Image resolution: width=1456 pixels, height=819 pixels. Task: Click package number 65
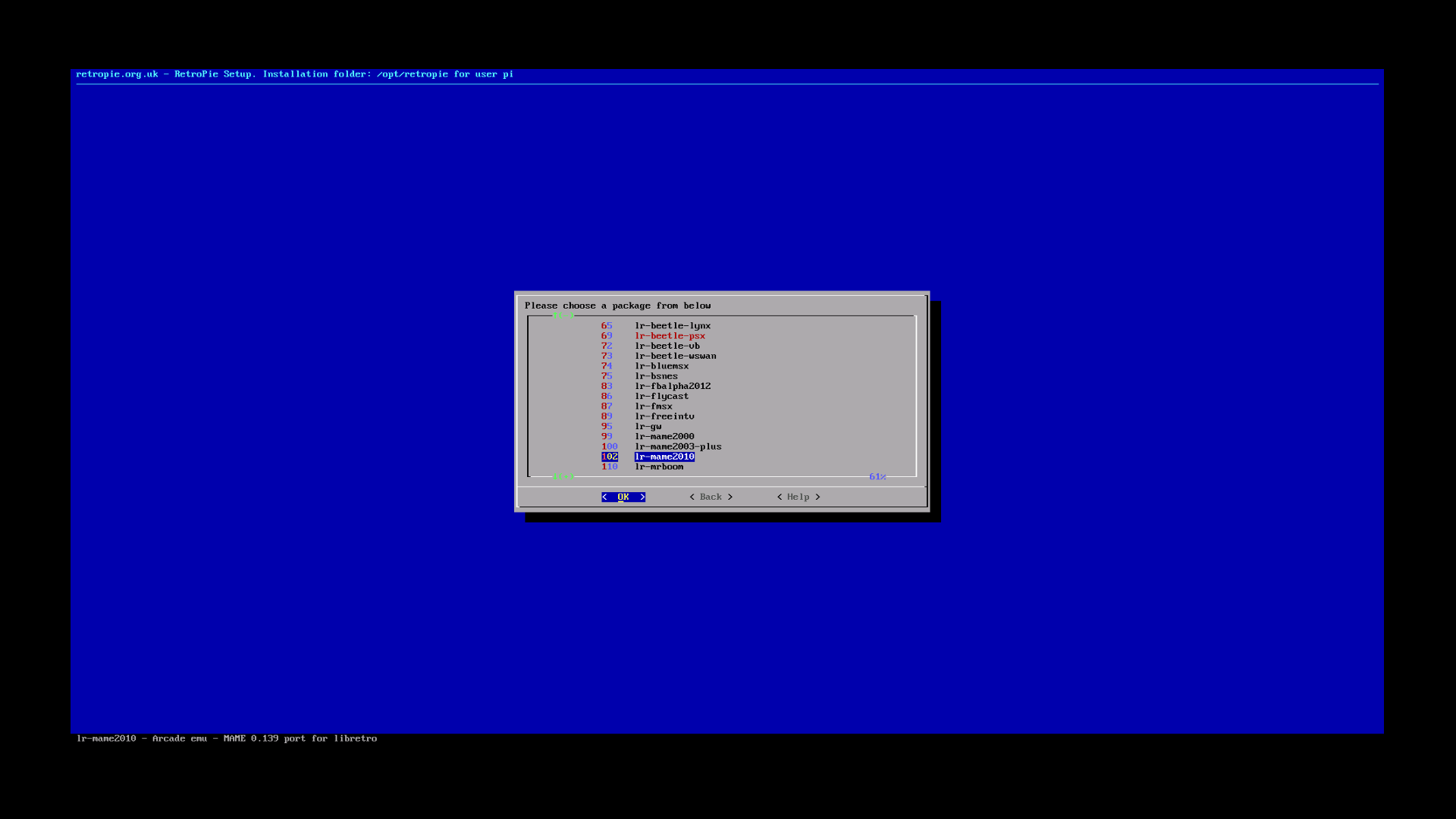tap(607, 325)
